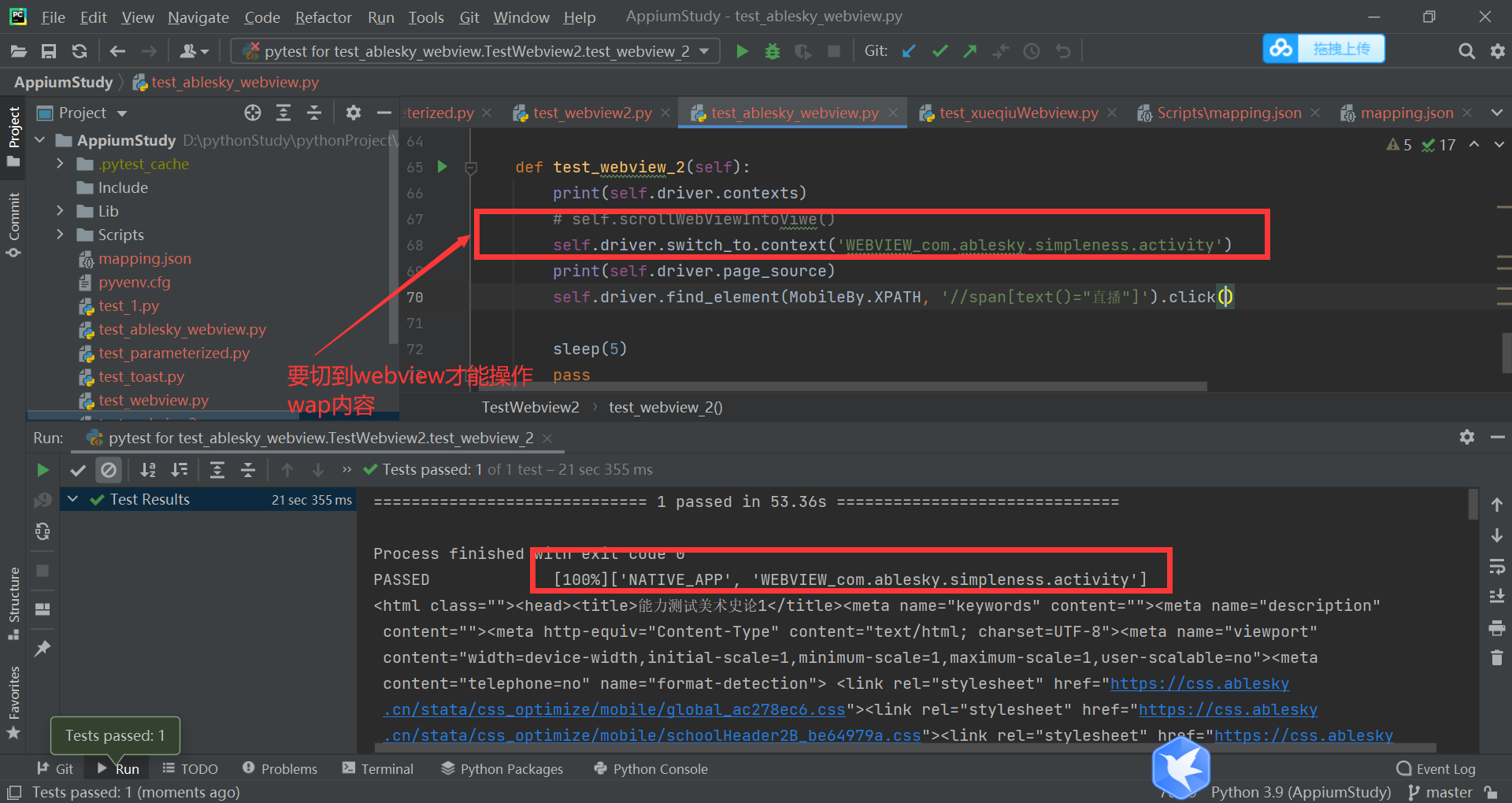Toggle Show Passed tests checkmark
Viewport: 1512px width, 803px height.
click(x=77, y=470)
